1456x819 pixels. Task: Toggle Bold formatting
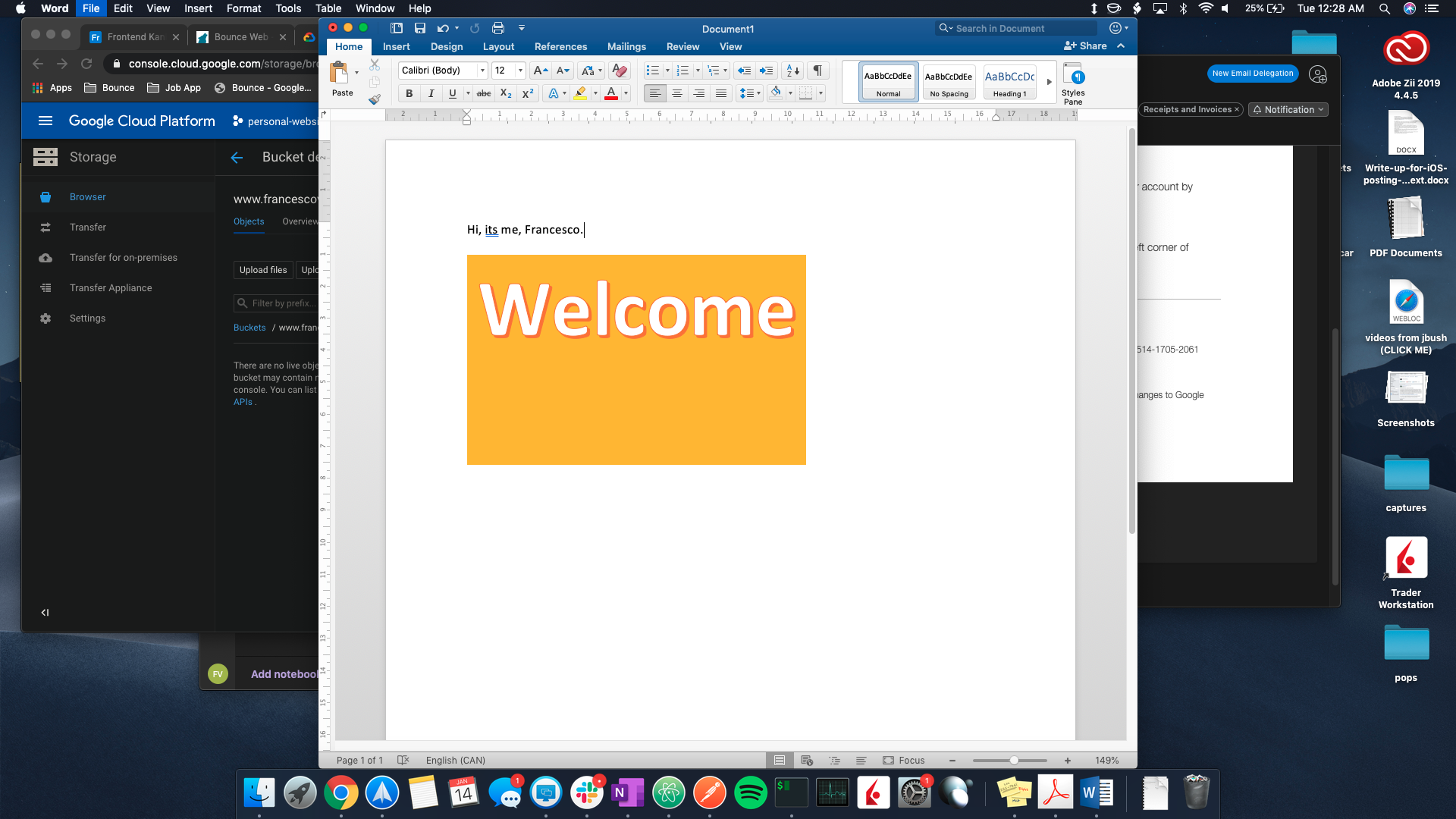point(409,93)
